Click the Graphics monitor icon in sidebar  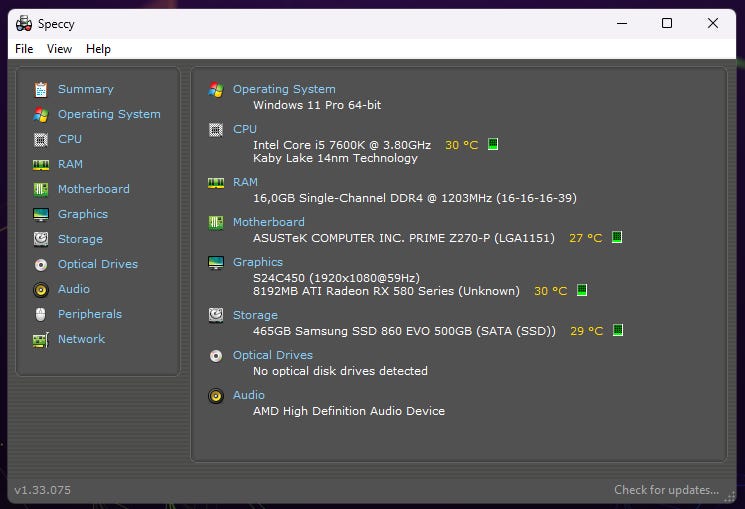click(x=41, y=214)
